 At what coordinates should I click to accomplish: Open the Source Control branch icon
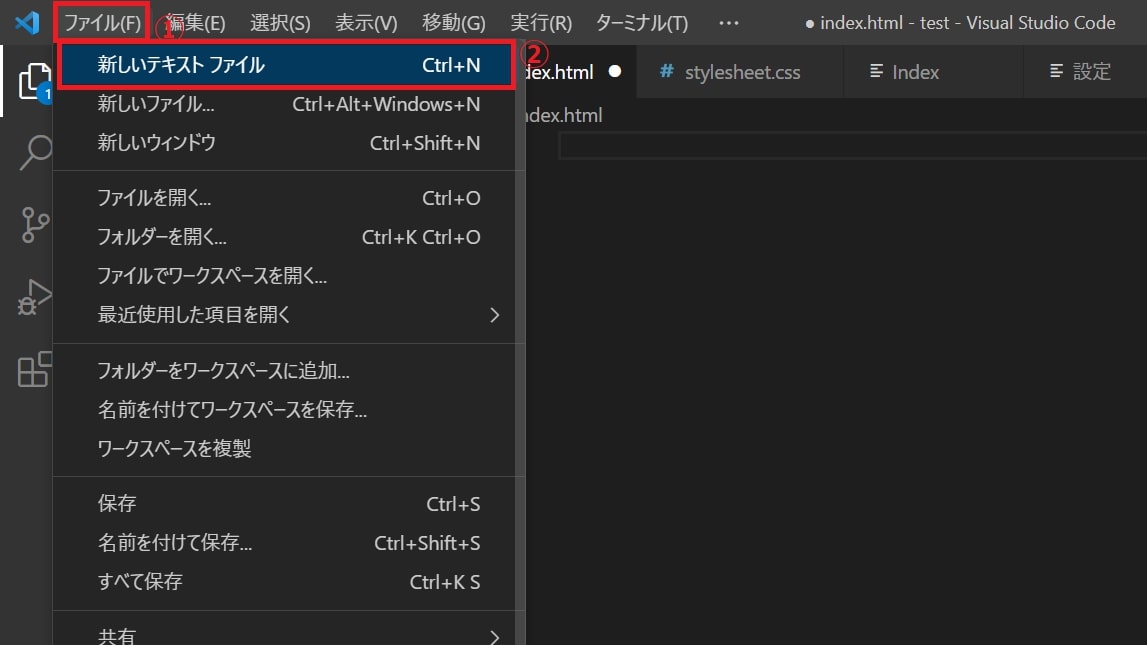[34, 225]
